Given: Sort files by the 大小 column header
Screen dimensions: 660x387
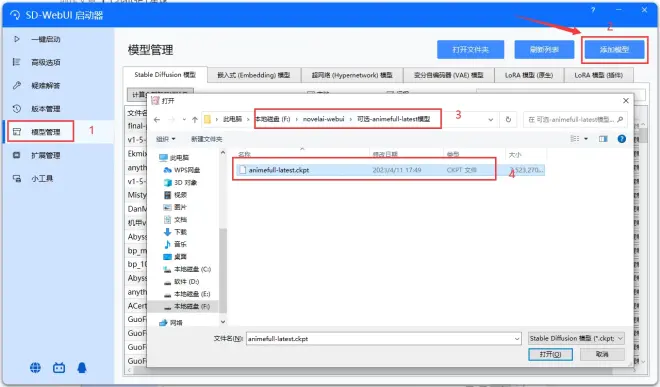Looking at the screenshot, I should 515,155.
